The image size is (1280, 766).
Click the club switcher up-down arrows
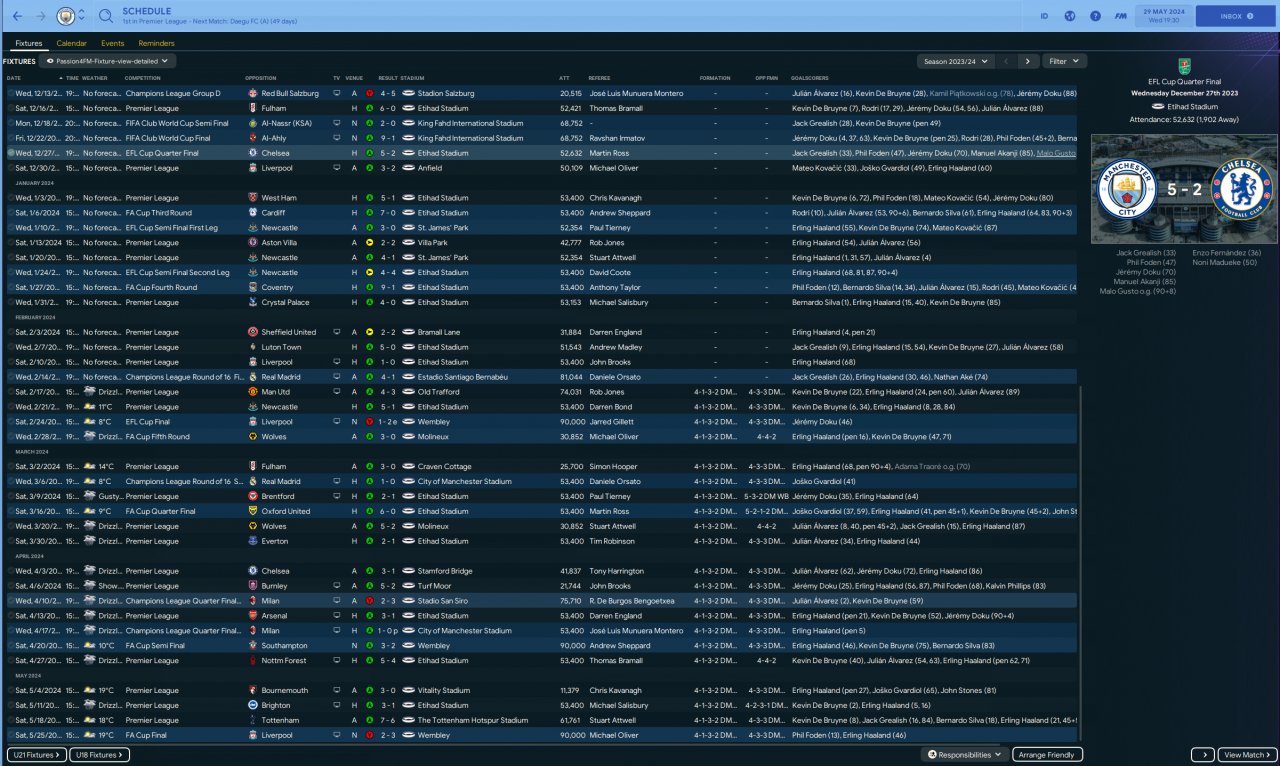click(81, 16)
